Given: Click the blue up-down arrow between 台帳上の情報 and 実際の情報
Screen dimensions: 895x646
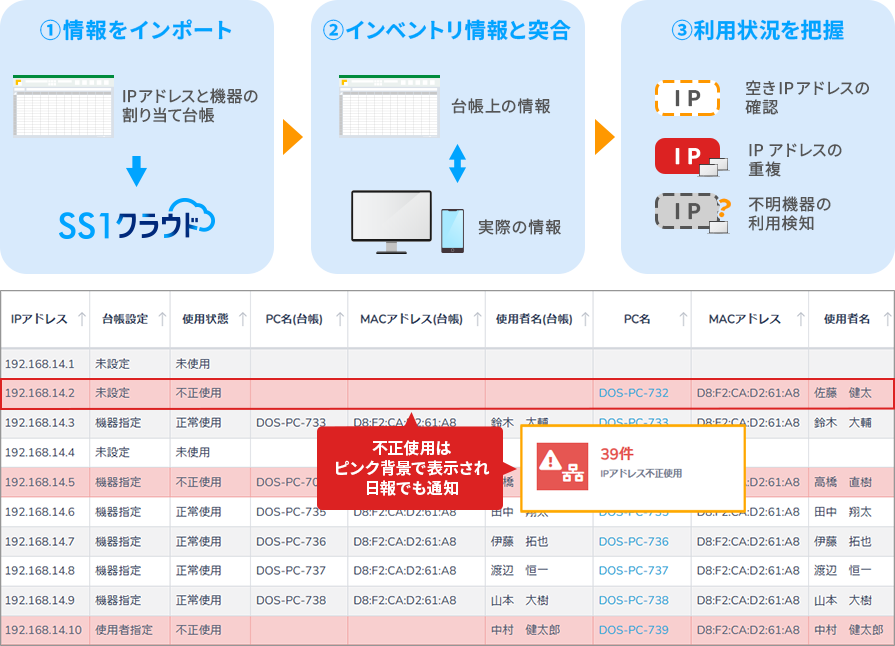Looking at the screenshot, I should [x=457, y=163].
